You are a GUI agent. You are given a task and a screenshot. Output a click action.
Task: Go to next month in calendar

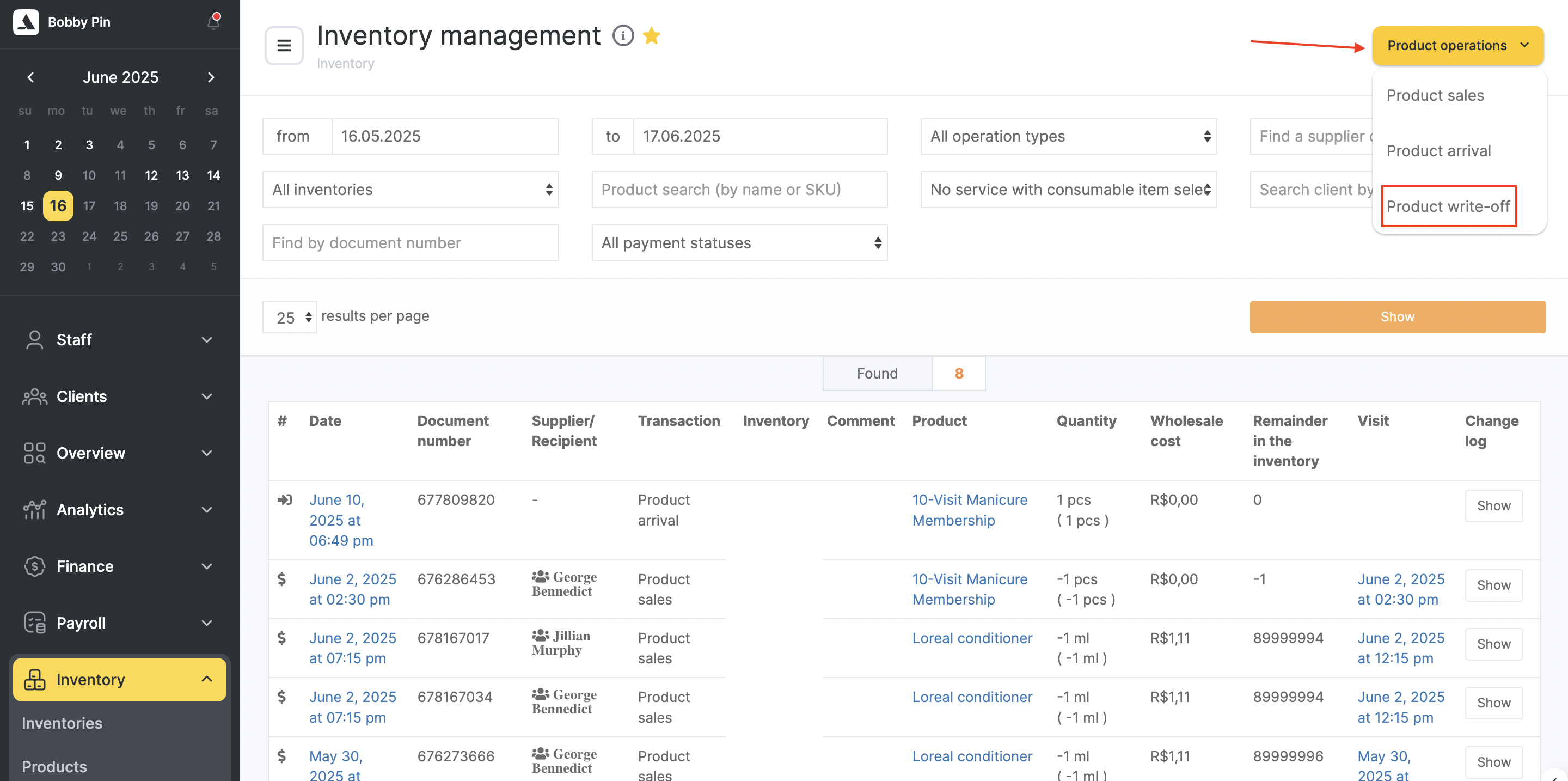pyautogui.click(x=211, y=77)
